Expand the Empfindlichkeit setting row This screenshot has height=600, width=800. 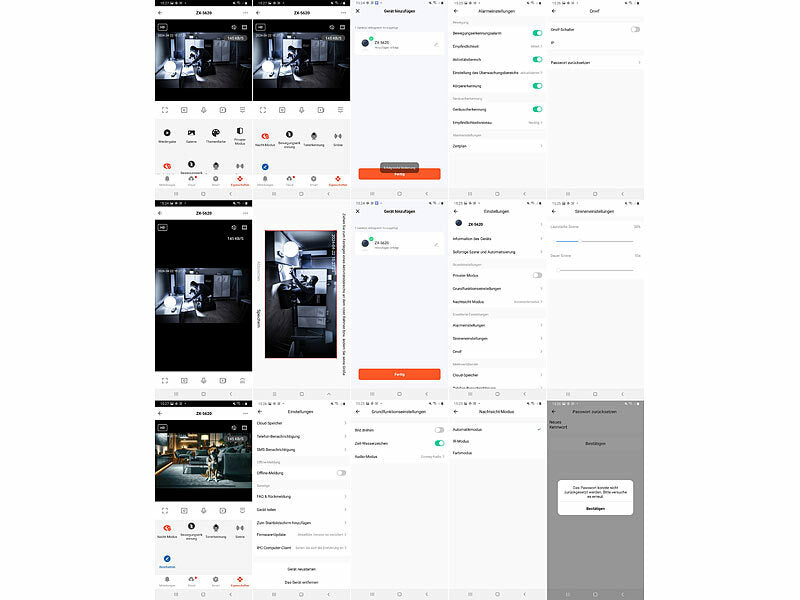point(497,46)
